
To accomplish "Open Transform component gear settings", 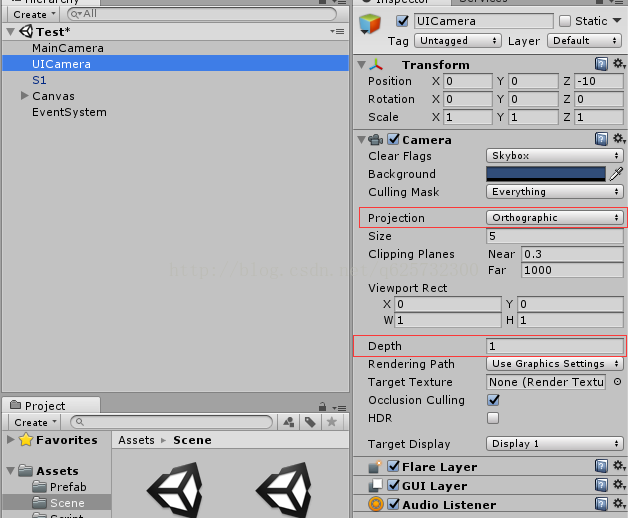I will (619, 64).
